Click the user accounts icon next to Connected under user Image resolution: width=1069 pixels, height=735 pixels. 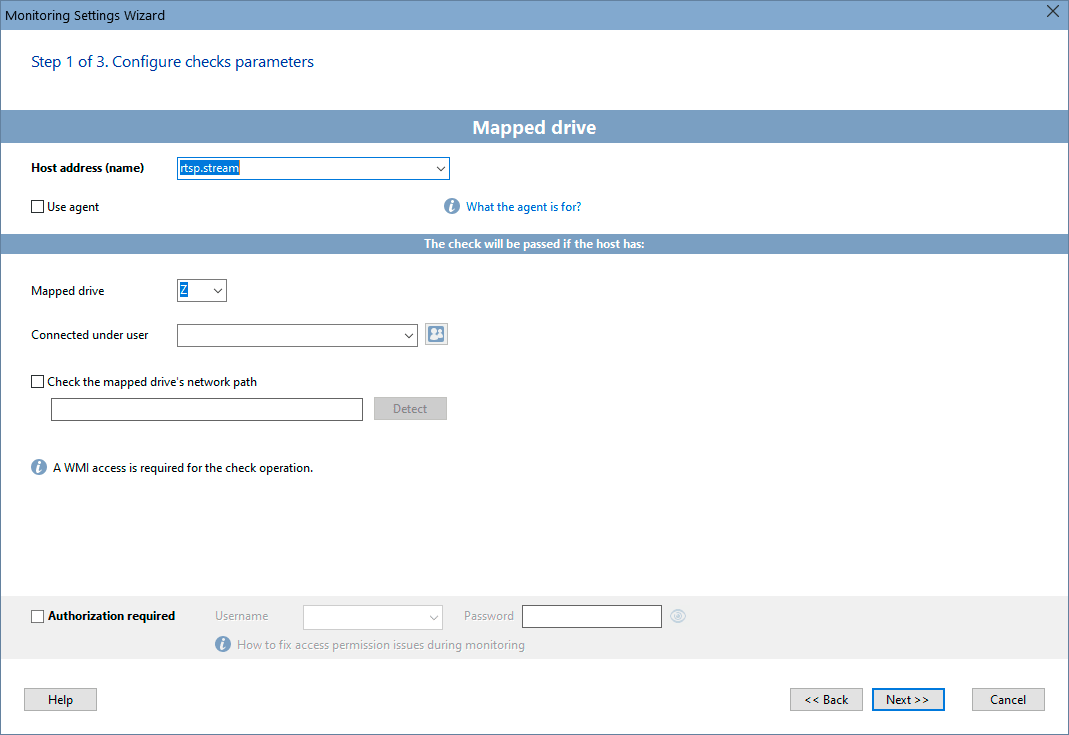[x=436, y=335]
